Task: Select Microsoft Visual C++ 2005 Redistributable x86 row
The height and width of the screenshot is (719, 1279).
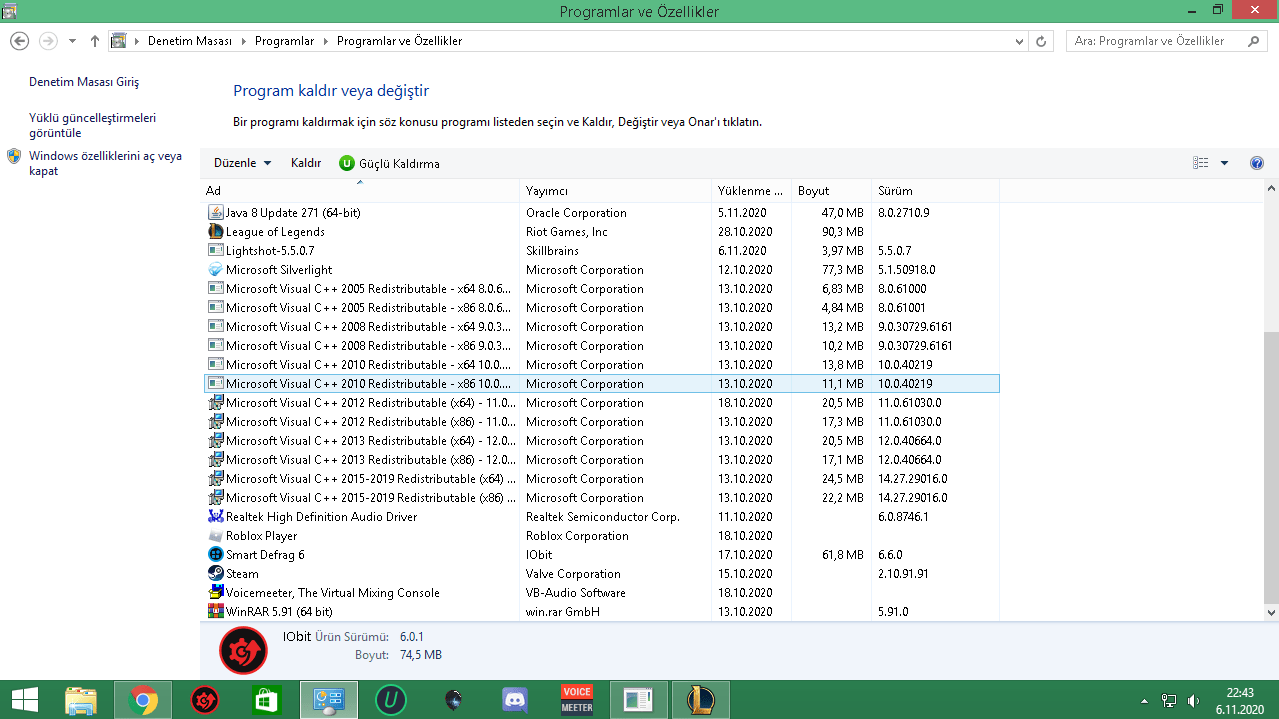Action: pyautogui.click(x=601, y=307)
